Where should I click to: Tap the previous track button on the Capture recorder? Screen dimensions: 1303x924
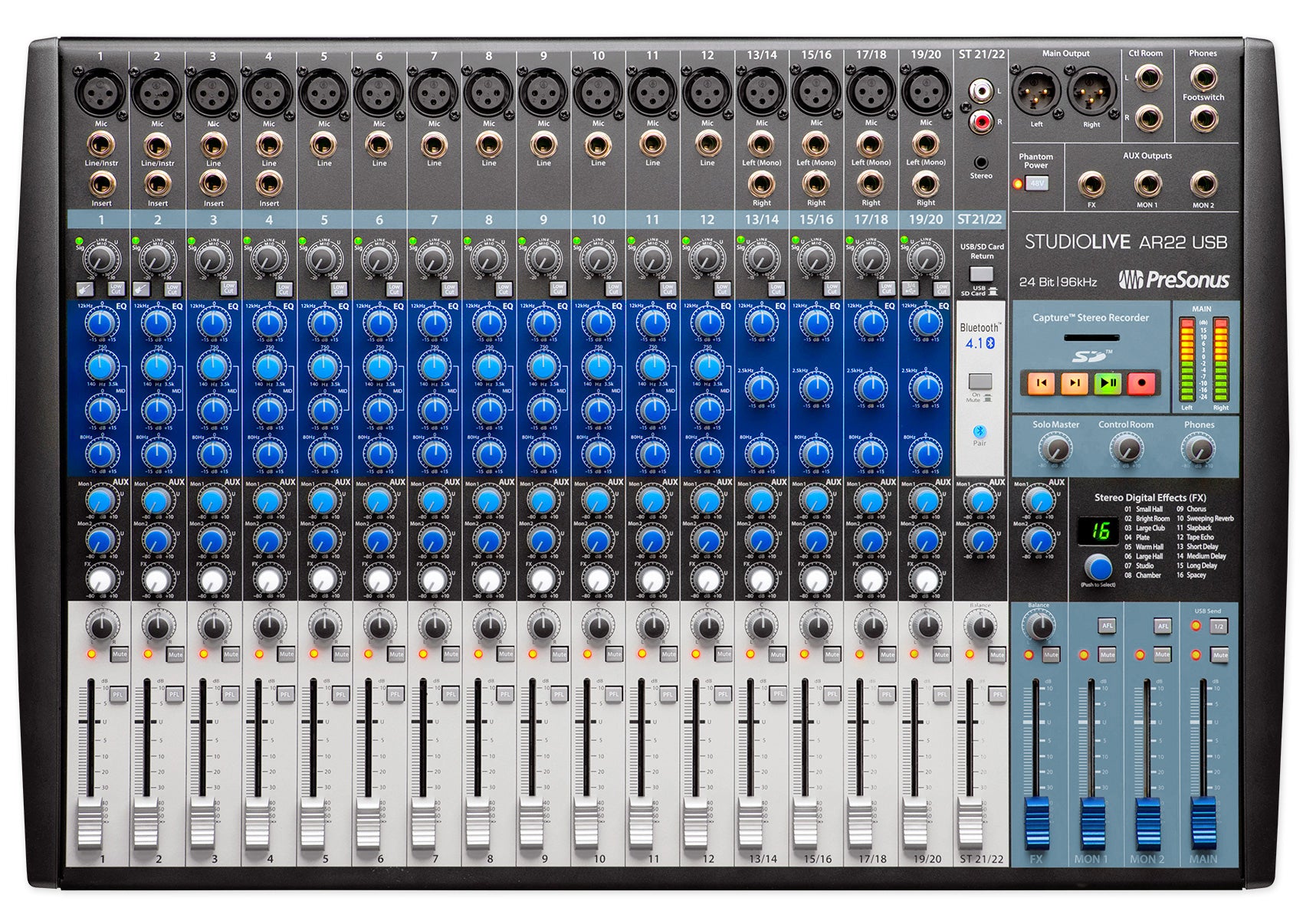click(x=1041, y=382)
